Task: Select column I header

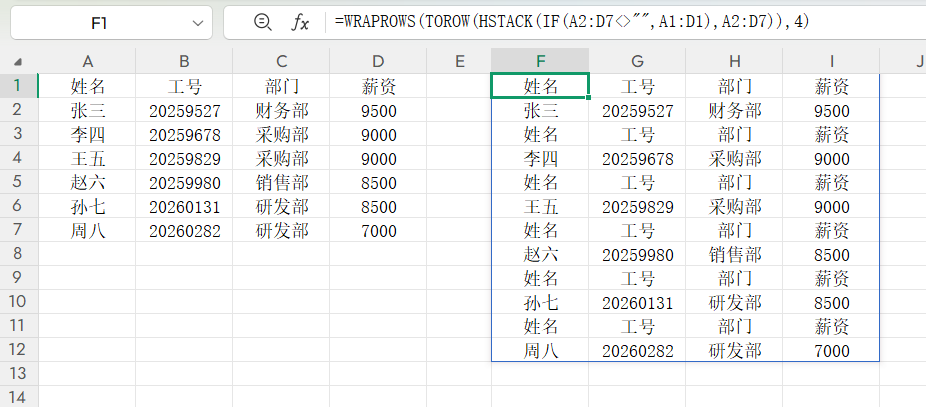Action: tap(831, 62)
